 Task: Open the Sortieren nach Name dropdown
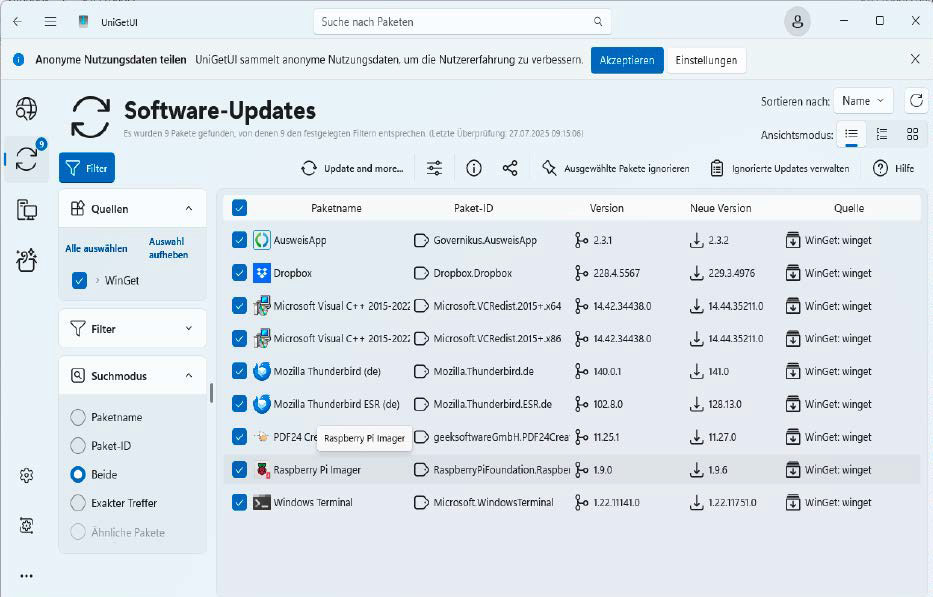[x=863, y=101]
